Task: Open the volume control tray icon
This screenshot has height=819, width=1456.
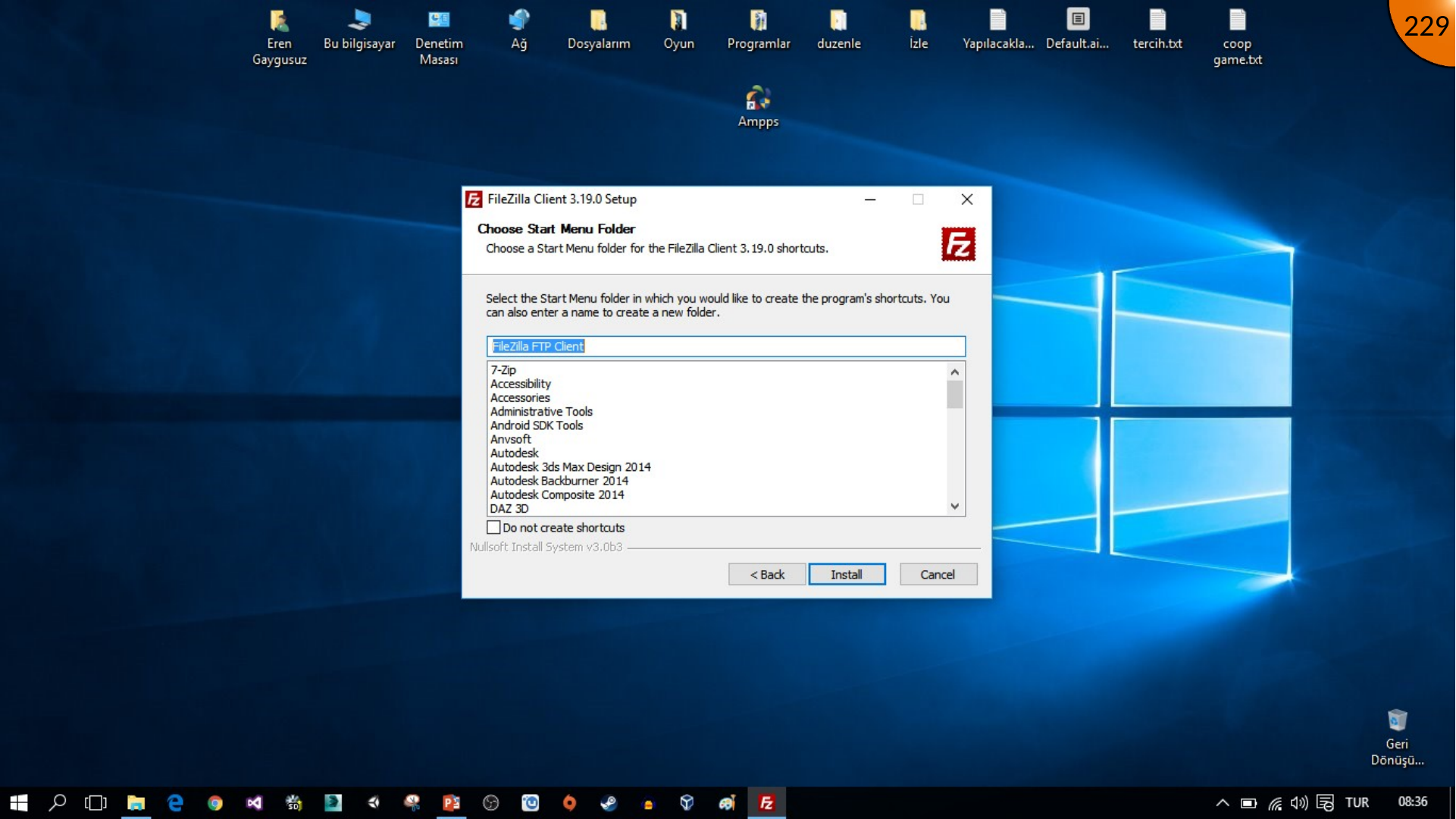Action: [1299, 802]
